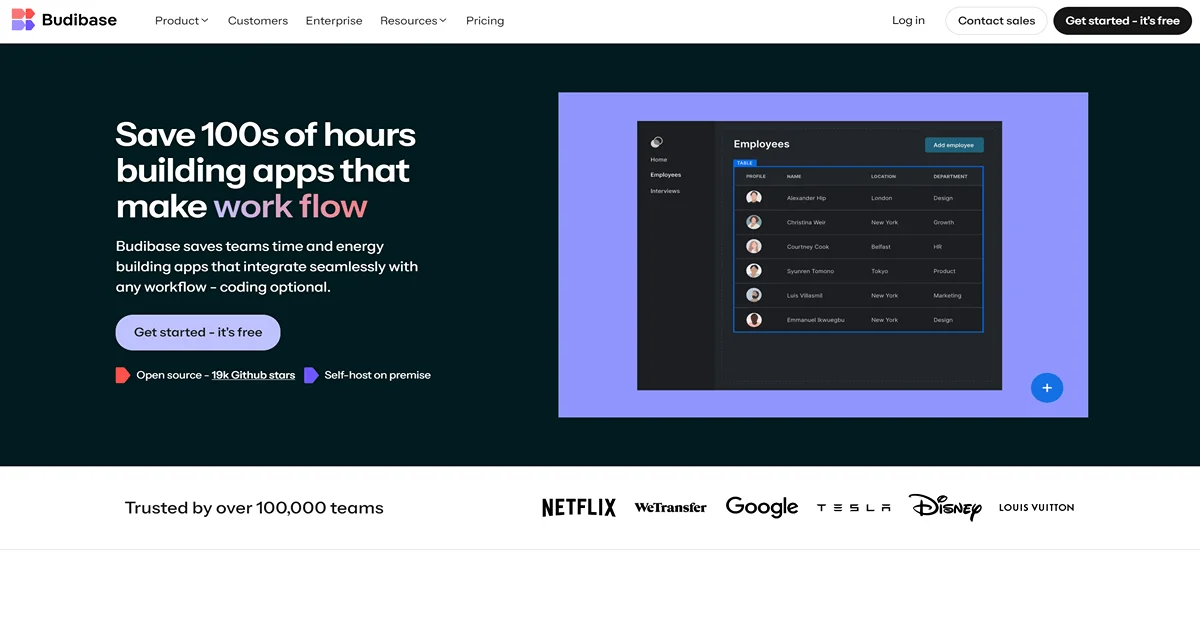The width and height of the screenshot is (1200, 628).
Task: Click the Self-host on premise text
Action: (x=377, y=375)
